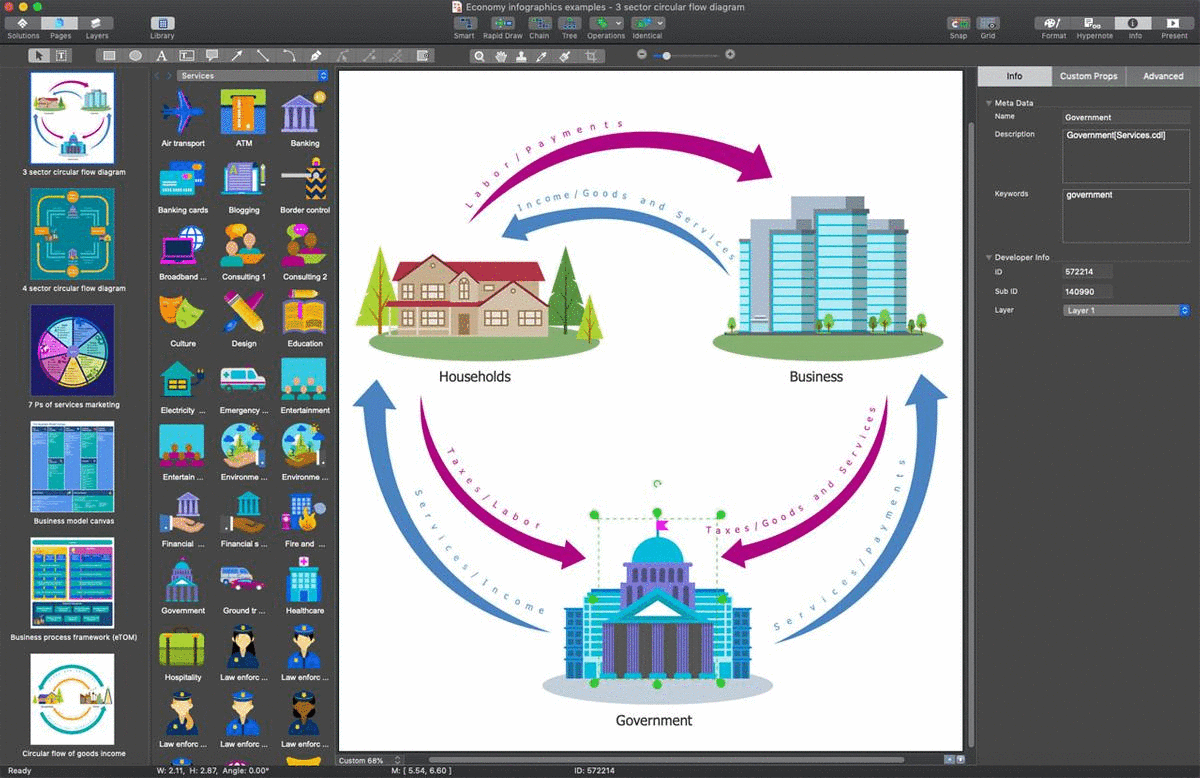The width and height of the screenshot is (1200, 778).
Task: Open the Hypernote panel
Action: [x=1094, y=23]
